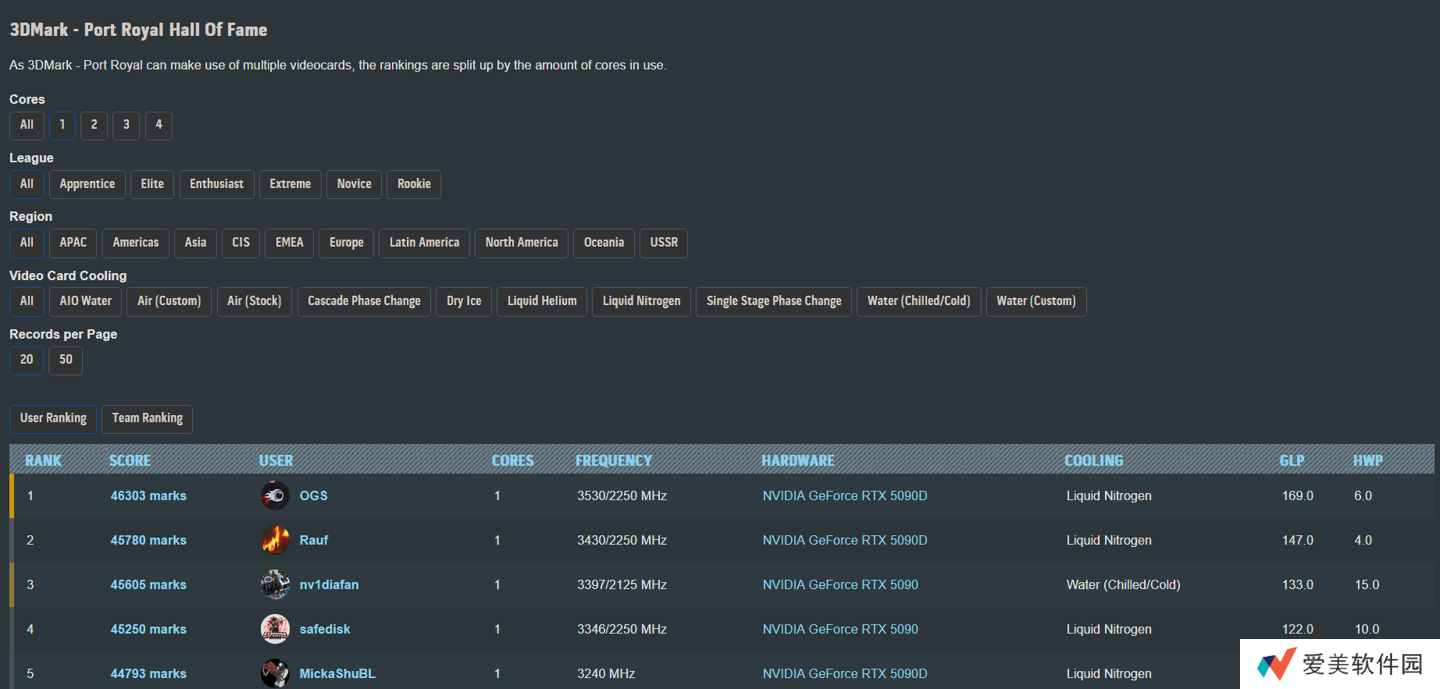Filter region by Latin America
This screenshot has width=1440, height=689.
pyautogui.click(x=424, y=243)
